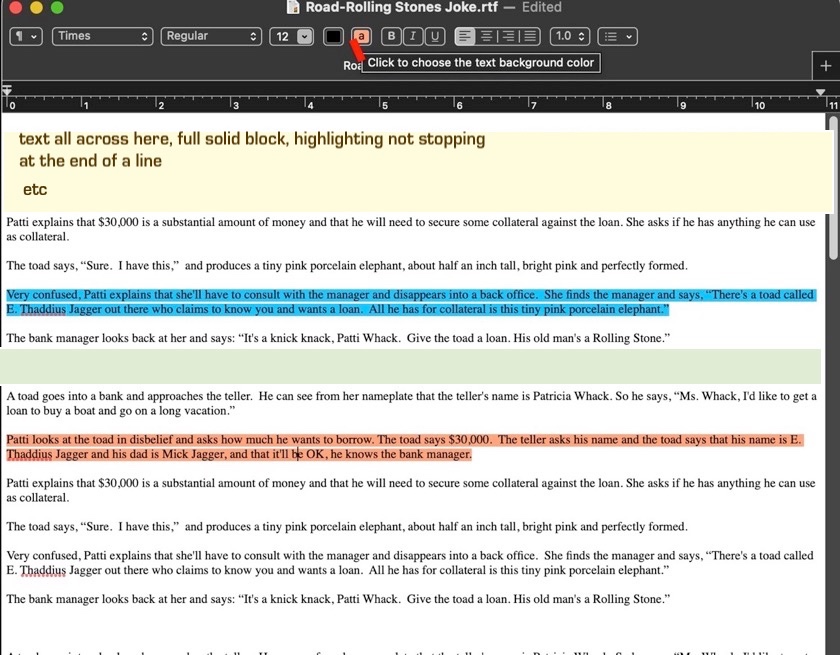The image size is (840, 655).
Task: Apply italic formatting
Action: 412,36
